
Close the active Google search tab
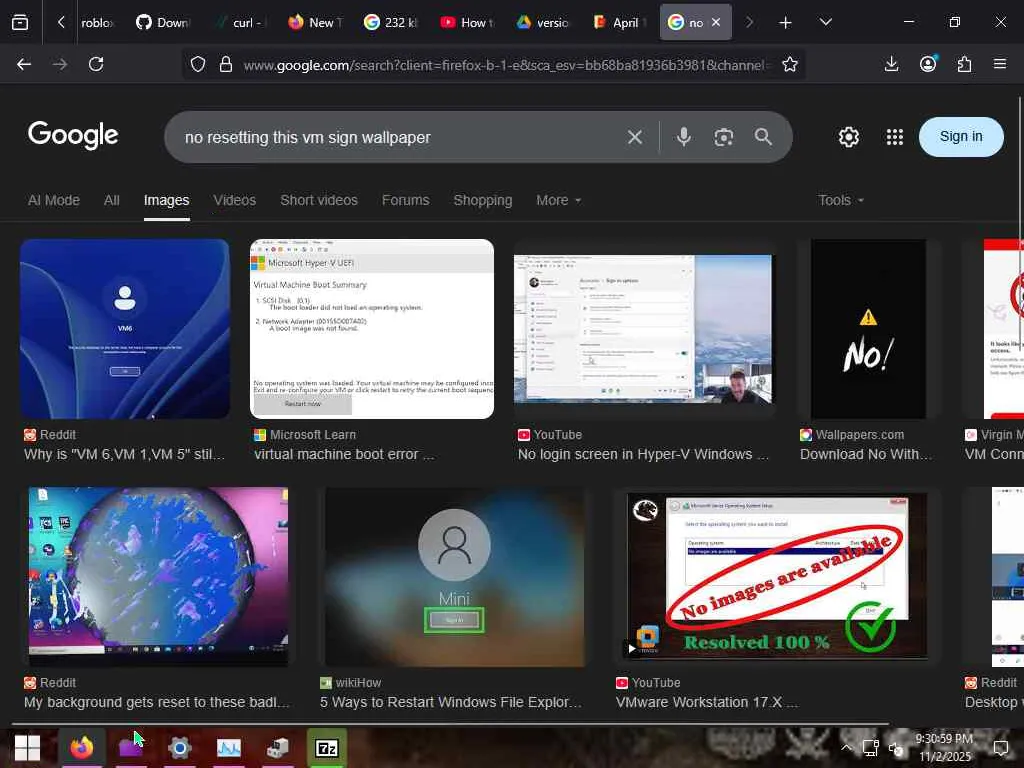coord(716,22)
